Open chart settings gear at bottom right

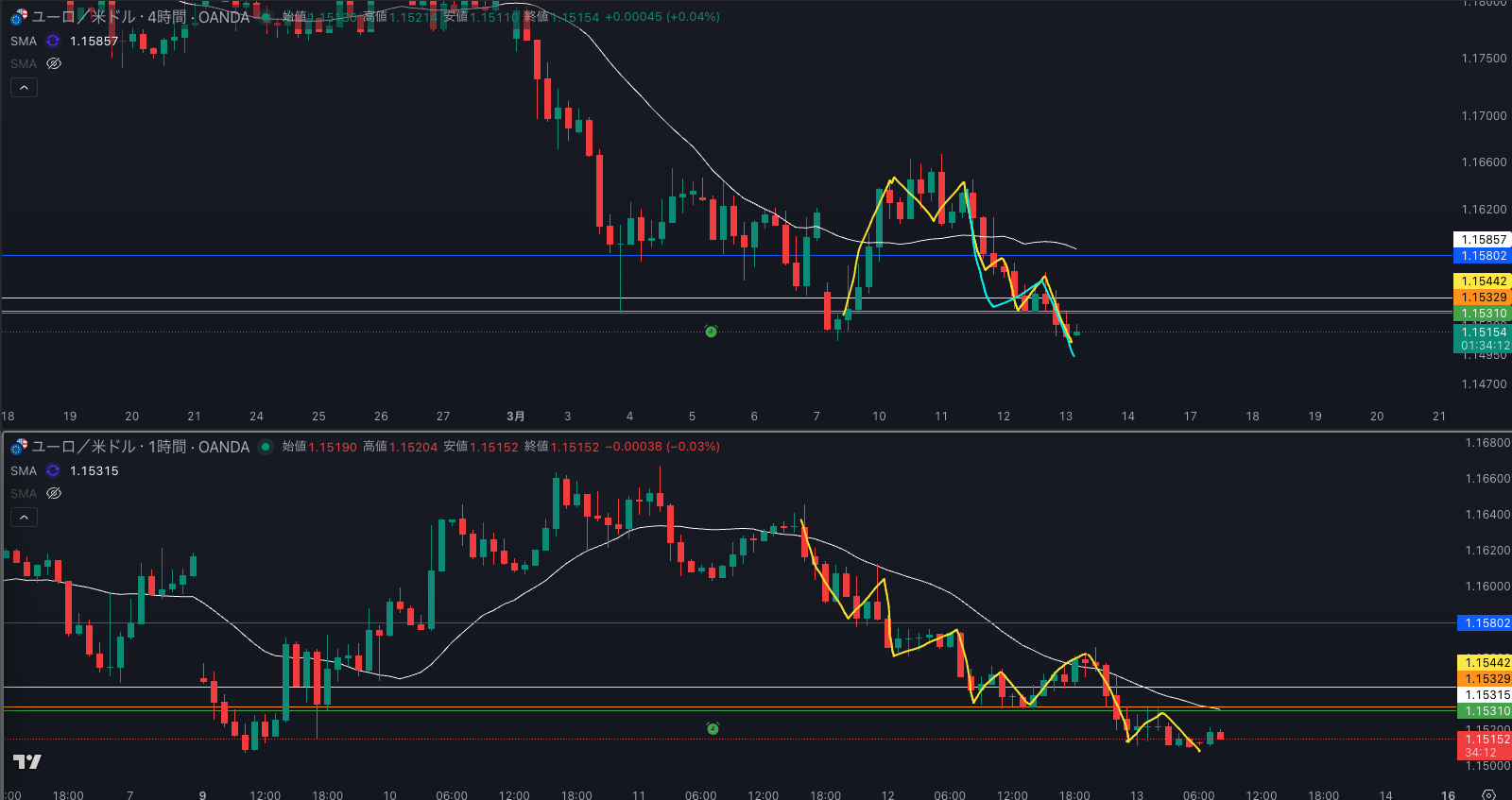1488,794
